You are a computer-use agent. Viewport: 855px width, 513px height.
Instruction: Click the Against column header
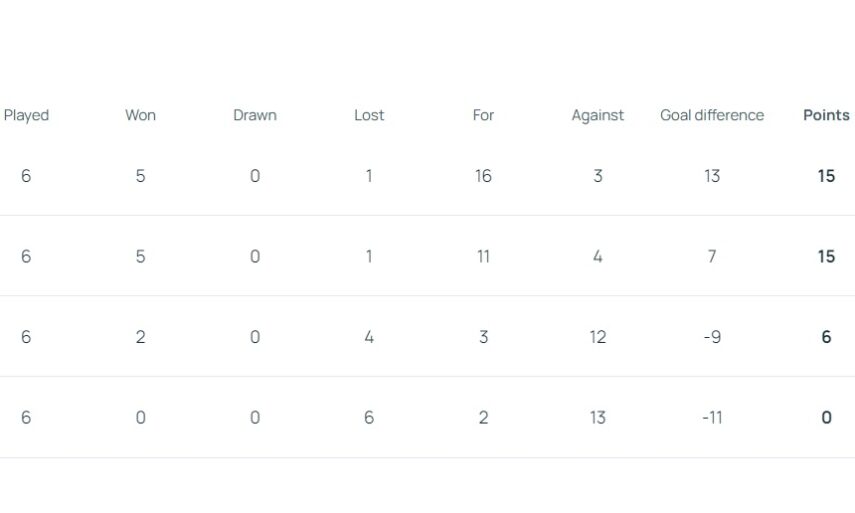(x=598, y=115)
